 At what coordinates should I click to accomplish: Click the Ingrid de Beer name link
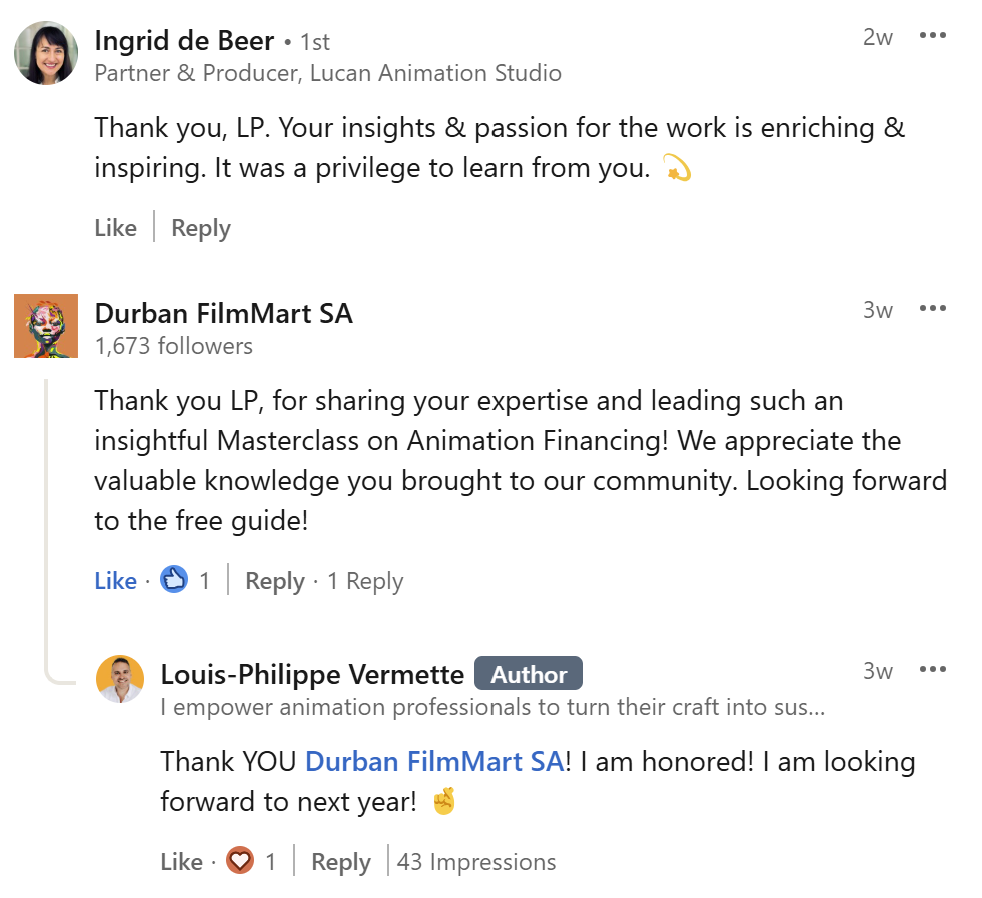click(183, 41)
